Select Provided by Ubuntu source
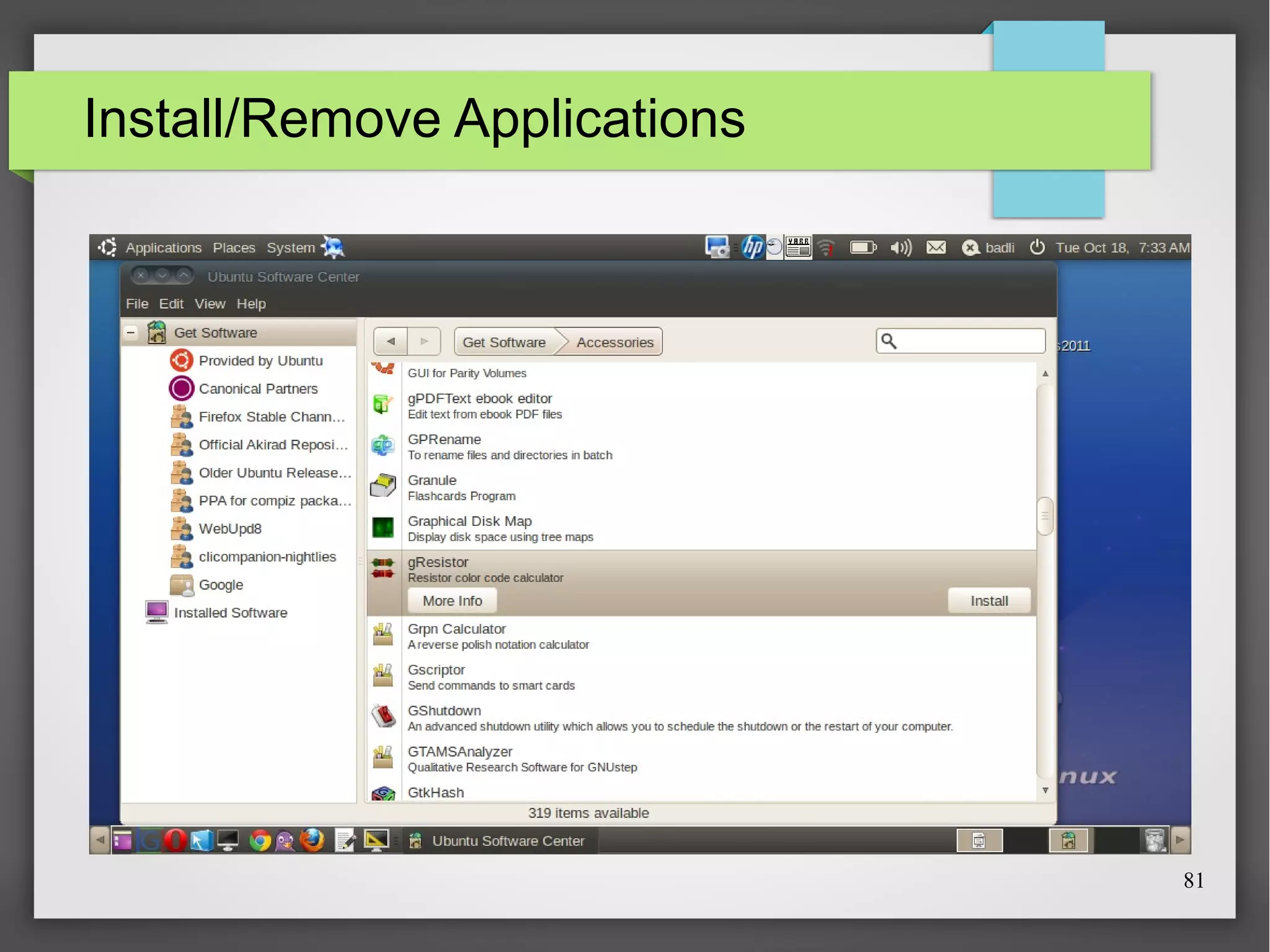Screen dimensions: 1270x952 click(260, 360)
